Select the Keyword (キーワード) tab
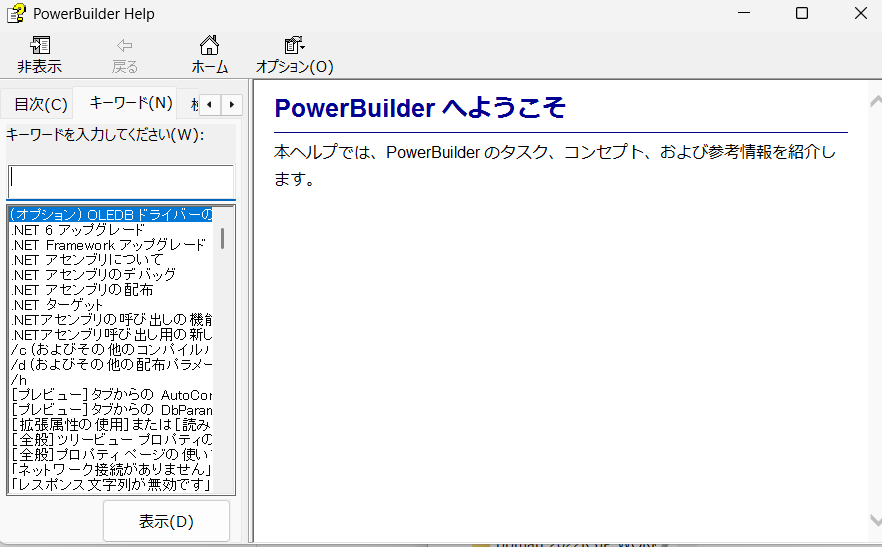Viewport: 882px width, 547px height. tap(131, 103)
